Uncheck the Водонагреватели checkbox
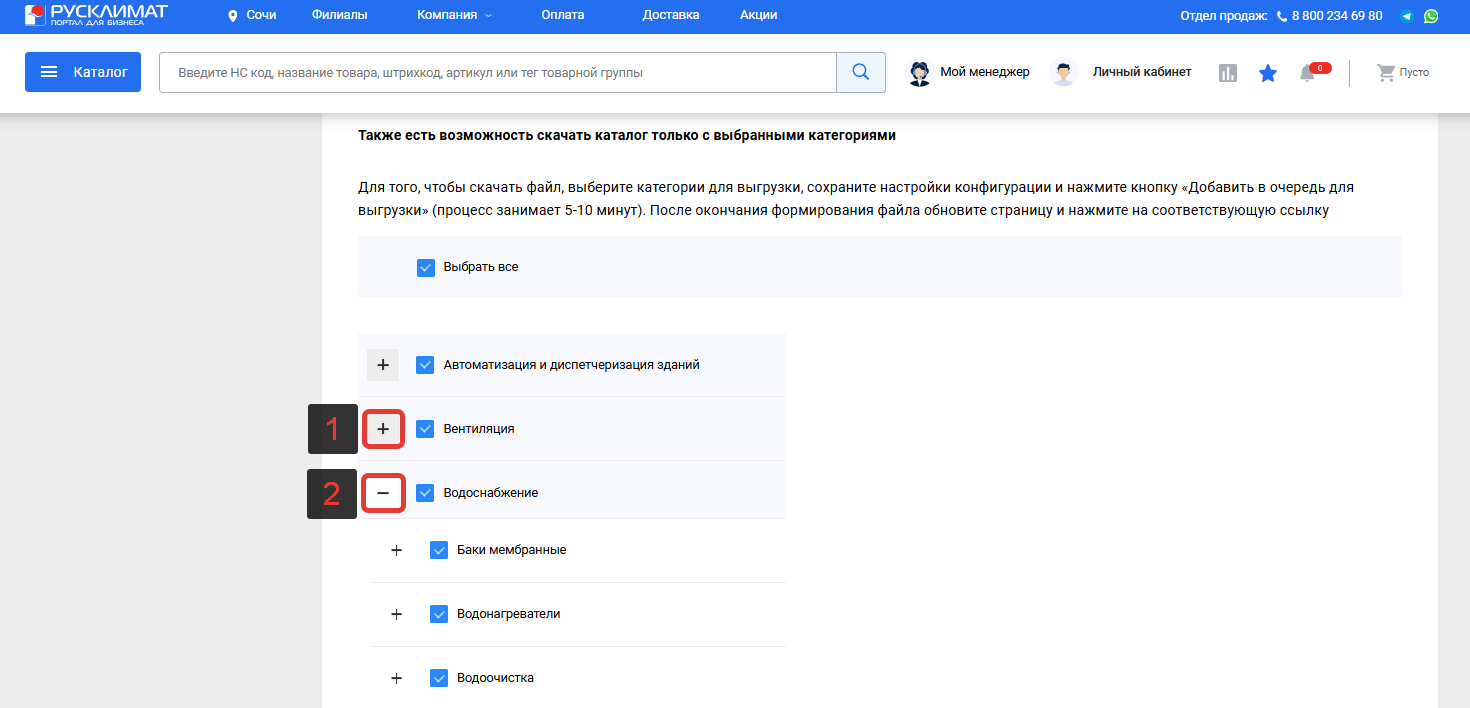Screen dimensions: 1470x708 click(439, 614)
